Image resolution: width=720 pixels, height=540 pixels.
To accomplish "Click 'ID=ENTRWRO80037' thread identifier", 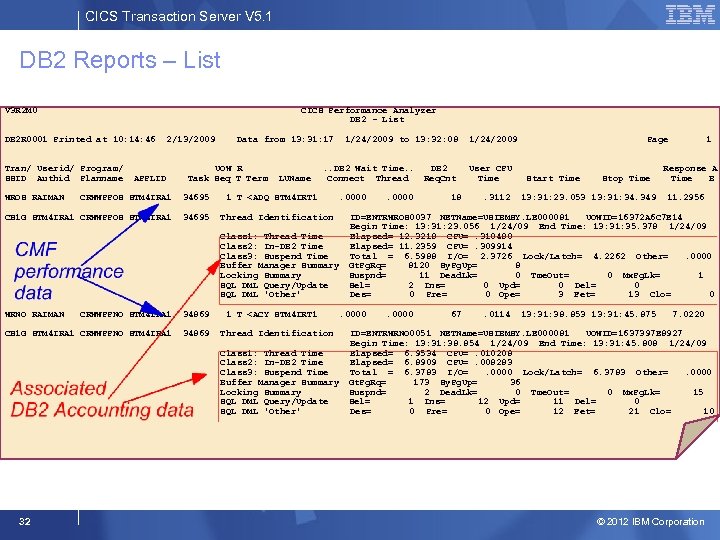I will [391, 217].
